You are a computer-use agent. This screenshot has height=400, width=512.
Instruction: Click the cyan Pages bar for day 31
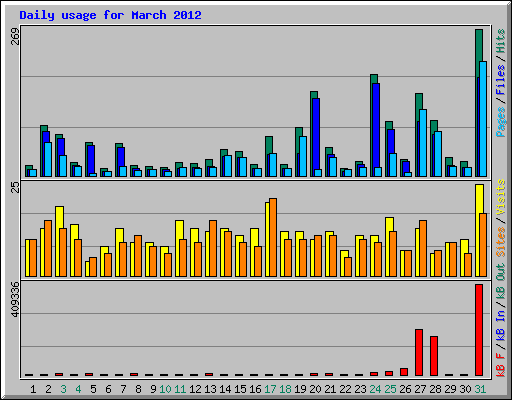point(483,119)
